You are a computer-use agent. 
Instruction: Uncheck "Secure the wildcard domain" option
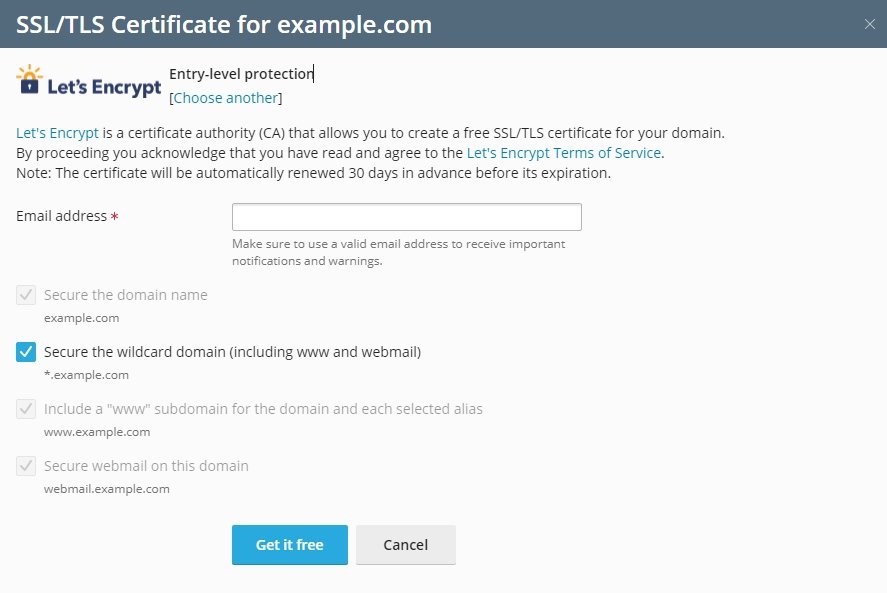tap(24, 352)
